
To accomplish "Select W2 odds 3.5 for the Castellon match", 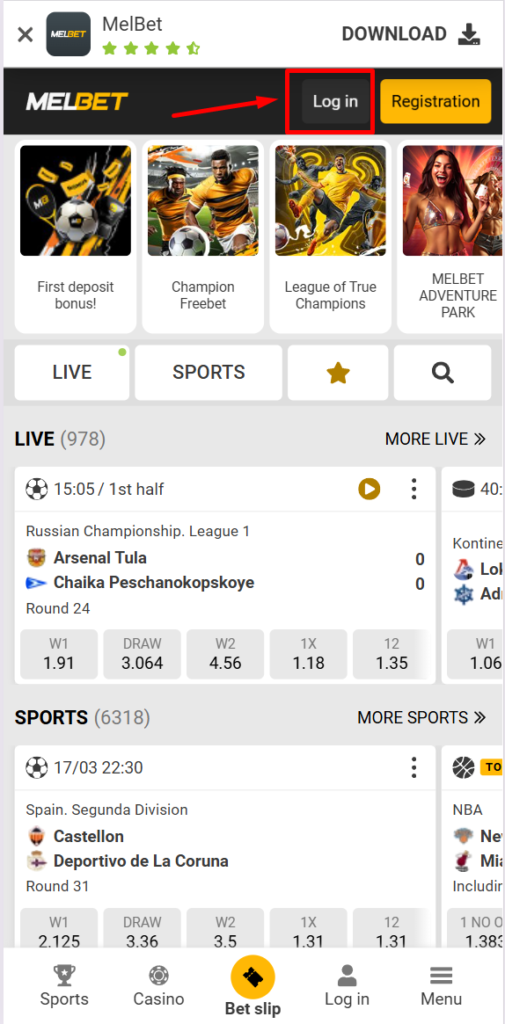I will tap(225, 932).
